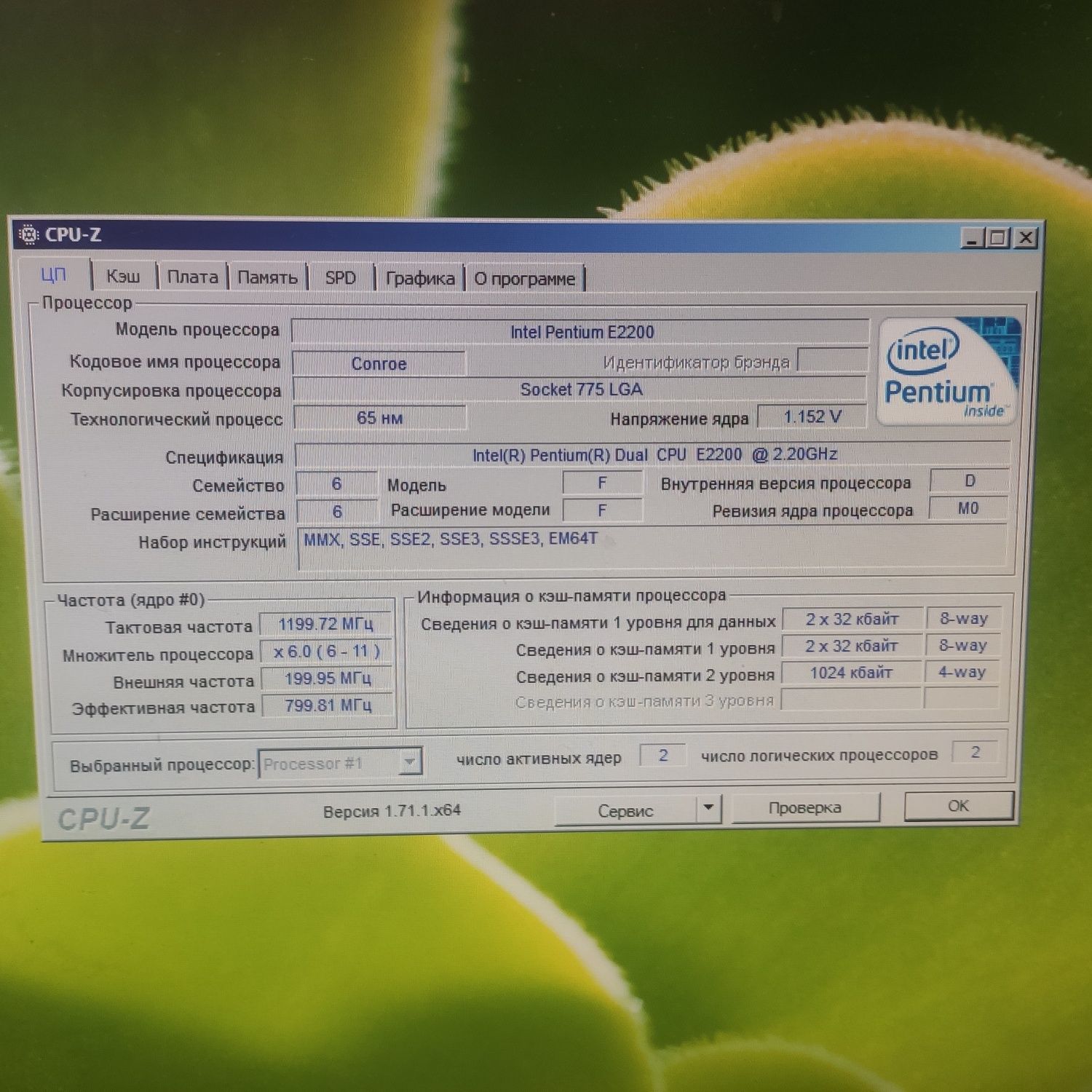
Task: Click the 799.81 МГц effective frequency value
Action: (x=328, y=705)
